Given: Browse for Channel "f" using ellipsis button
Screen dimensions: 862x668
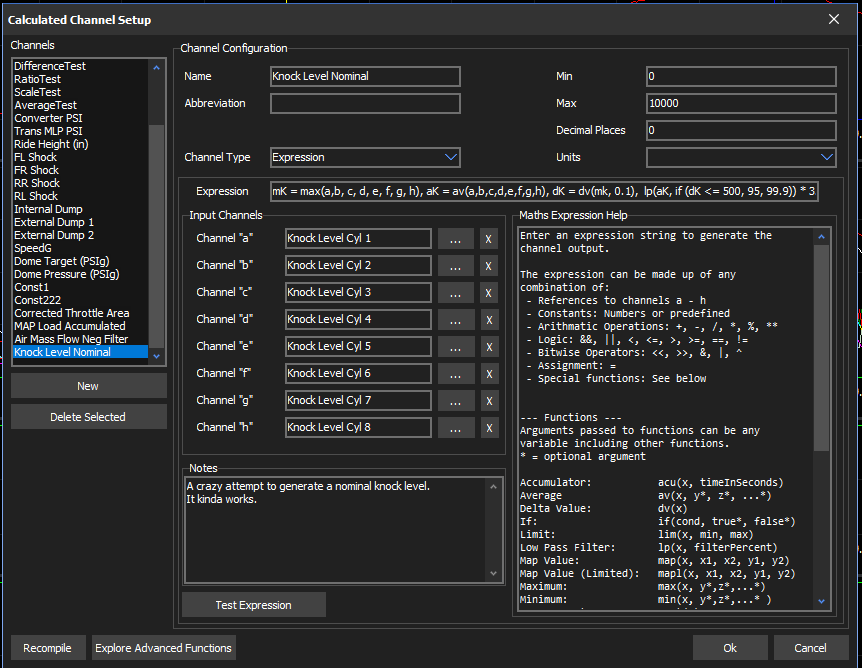Looking at the screenshot, I should (456, 374).
